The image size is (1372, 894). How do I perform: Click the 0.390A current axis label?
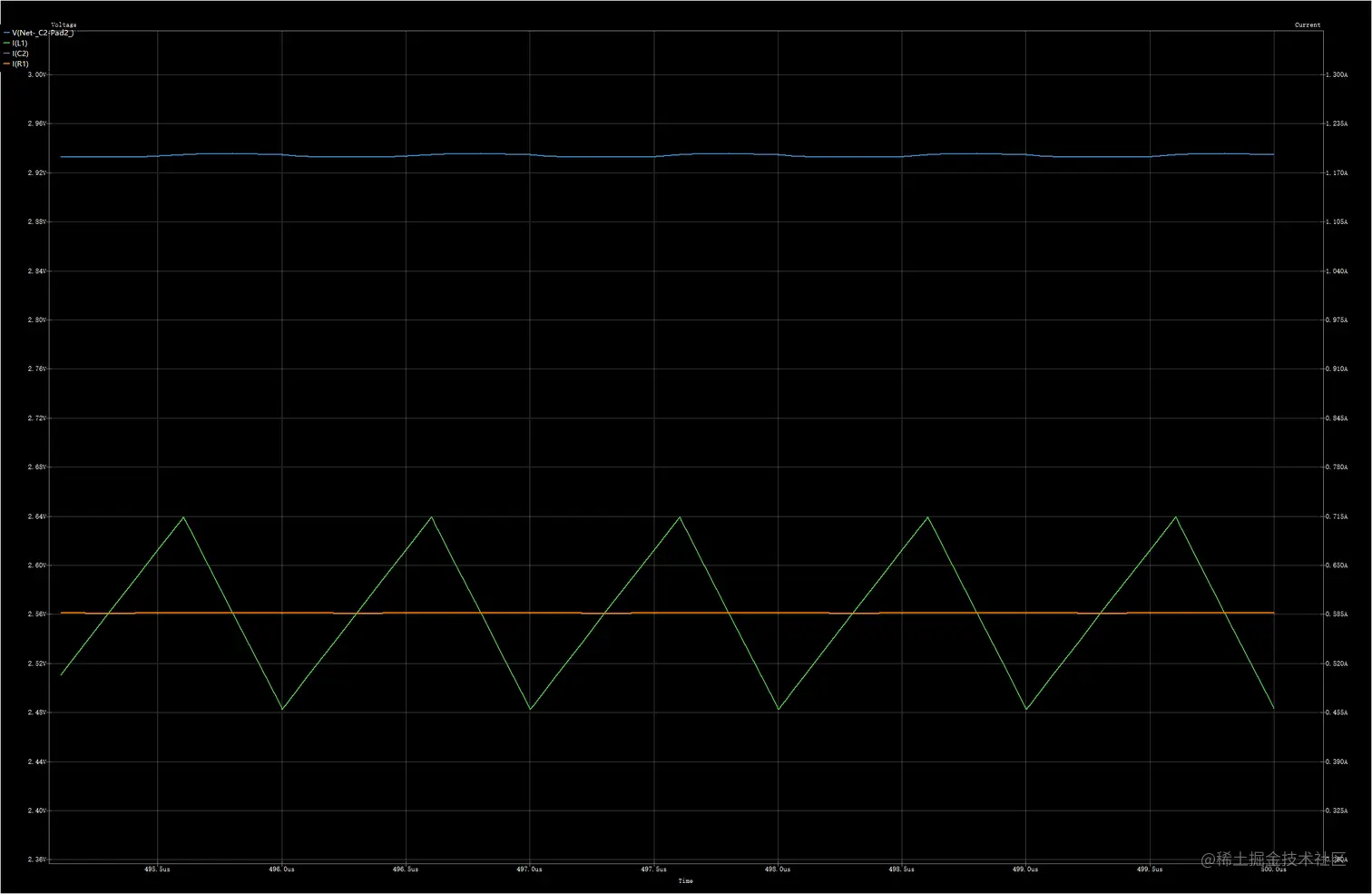tap(1337, 761)
